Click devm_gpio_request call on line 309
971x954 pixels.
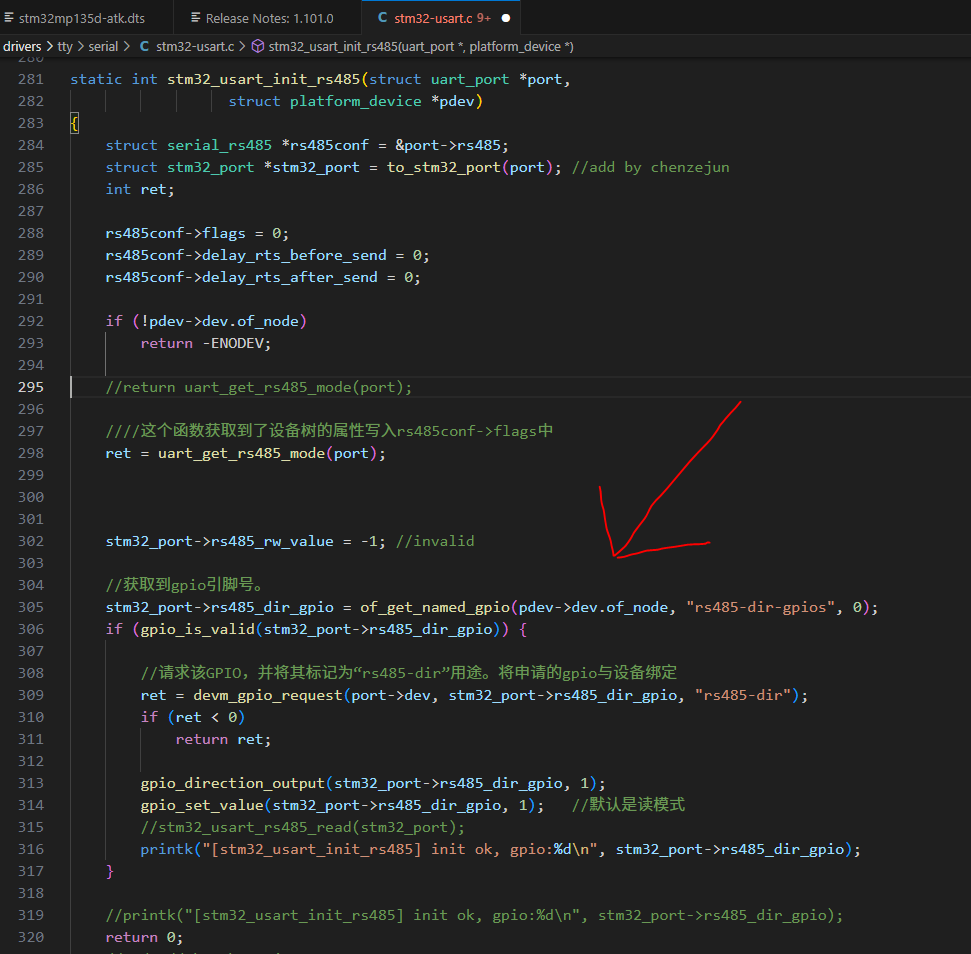268,695
